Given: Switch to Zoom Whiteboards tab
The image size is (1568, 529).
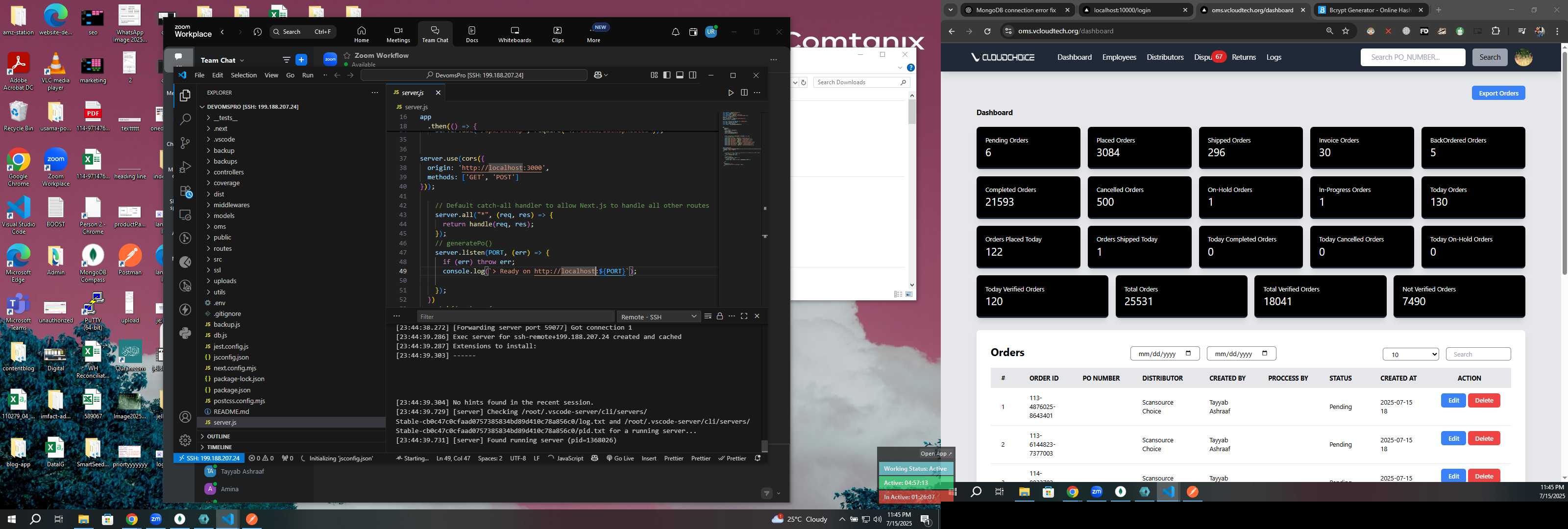Looking at the screenshot, I should coord(514,34).
